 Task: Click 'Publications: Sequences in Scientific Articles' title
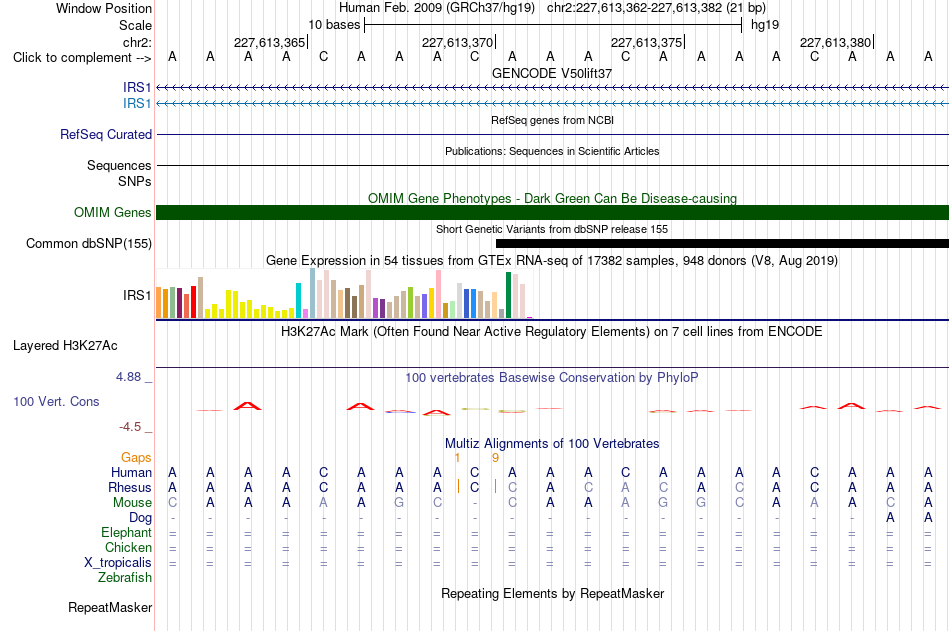coord(552,151)
